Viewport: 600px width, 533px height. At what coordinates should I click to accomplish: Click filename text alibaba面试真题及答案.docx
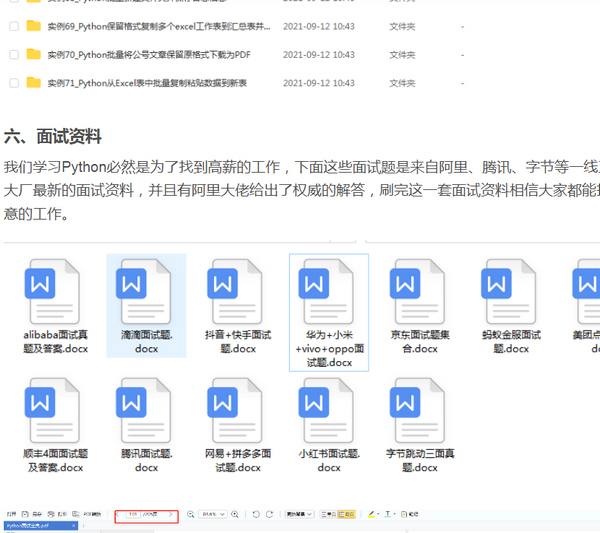55,342
